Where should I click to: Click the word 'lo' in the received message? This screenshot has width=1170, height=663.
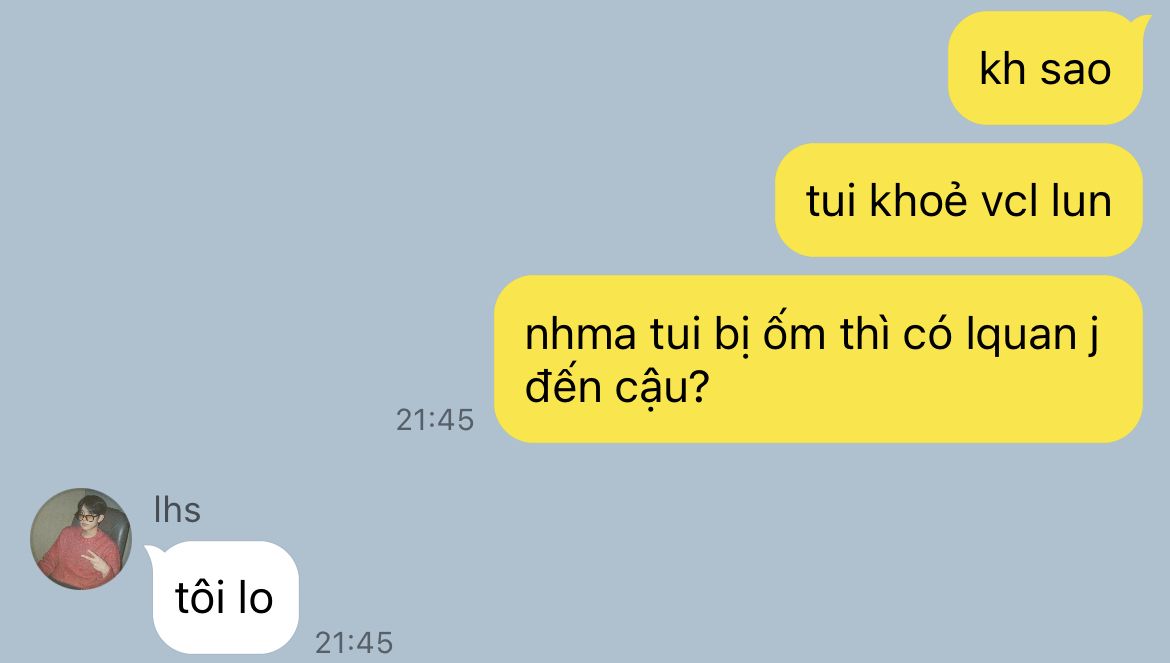pyautogui.click(x=256, y=597)
